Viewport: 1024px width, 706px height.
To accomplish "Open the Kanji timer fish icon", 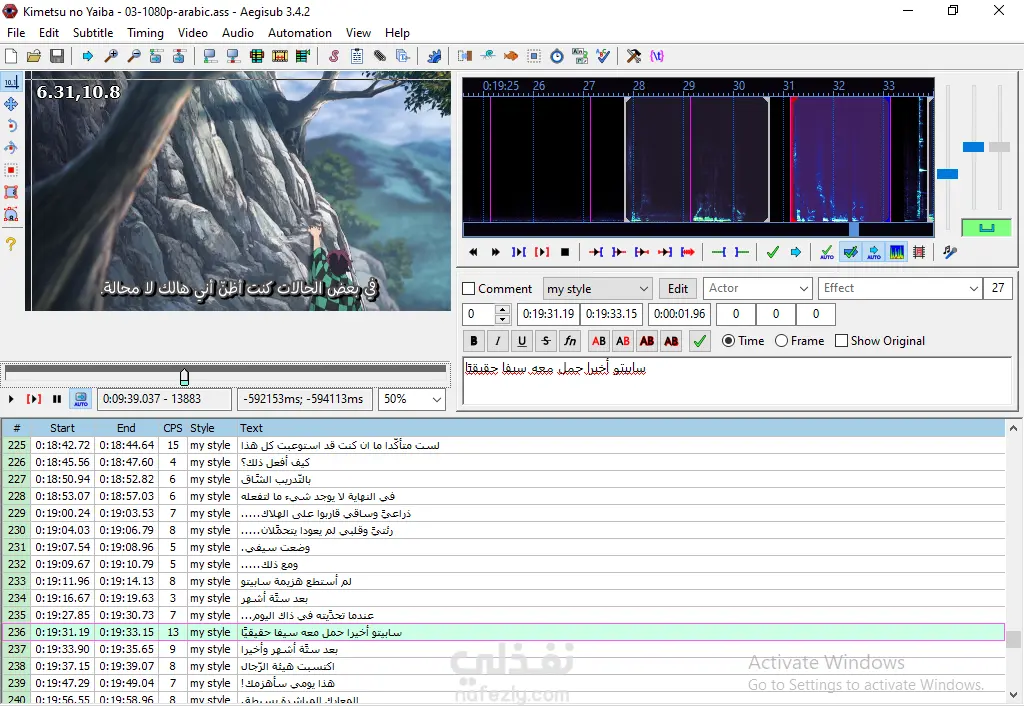I will pyautogui.click(x=511, y=56).
